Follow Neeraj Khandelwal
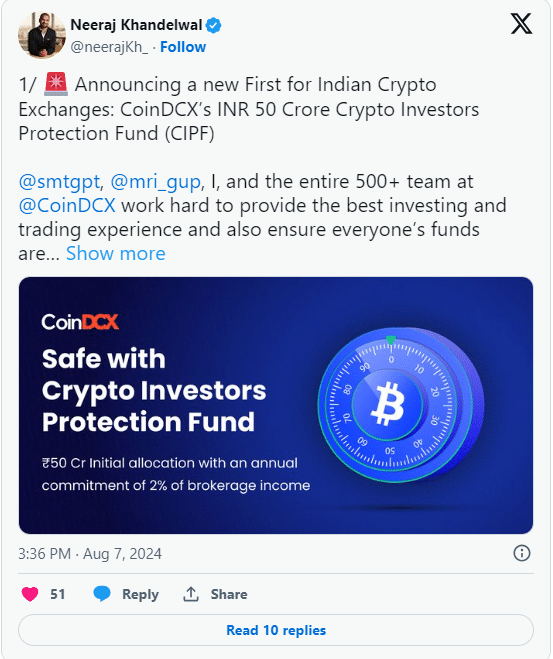 point(183,47)
